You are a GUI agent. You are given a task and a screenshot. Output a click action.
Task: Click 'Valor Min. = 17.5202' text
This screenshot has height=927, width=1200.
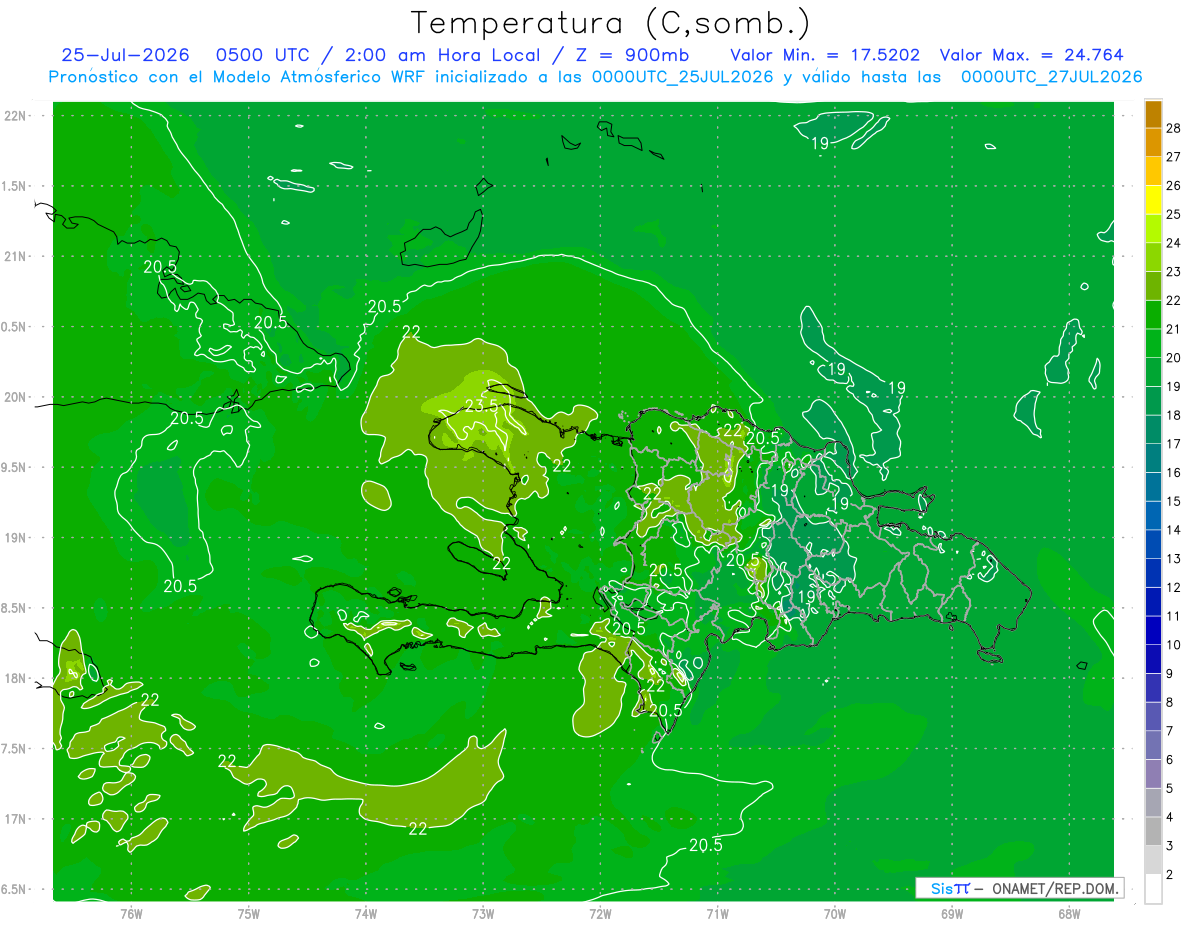[825, 55]
